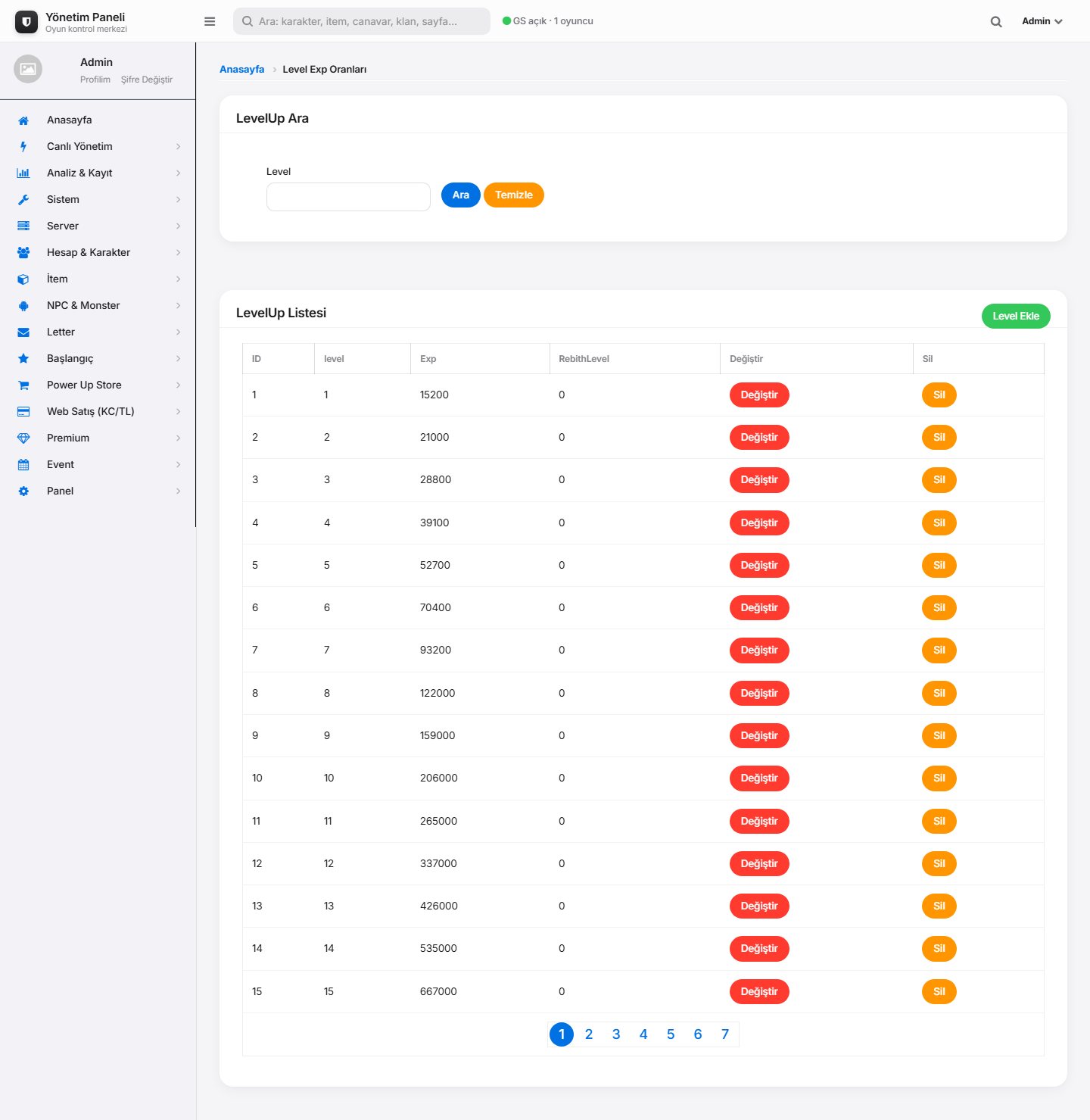Click the admin avatar image
The height and width of the screenshot is (1120, 1090).
(28, 69)
